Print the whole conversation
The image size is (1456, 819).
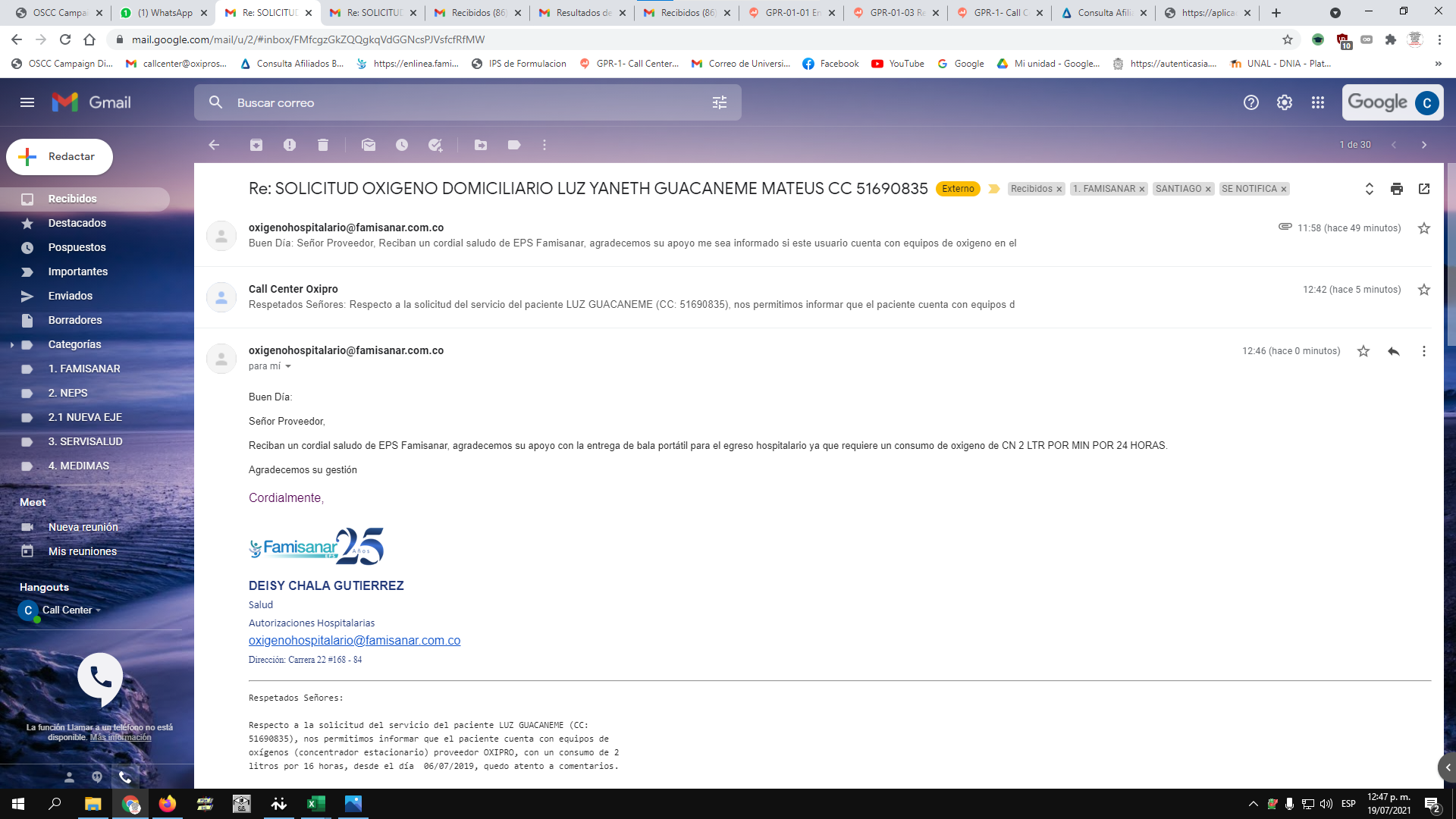[1397, 189]
